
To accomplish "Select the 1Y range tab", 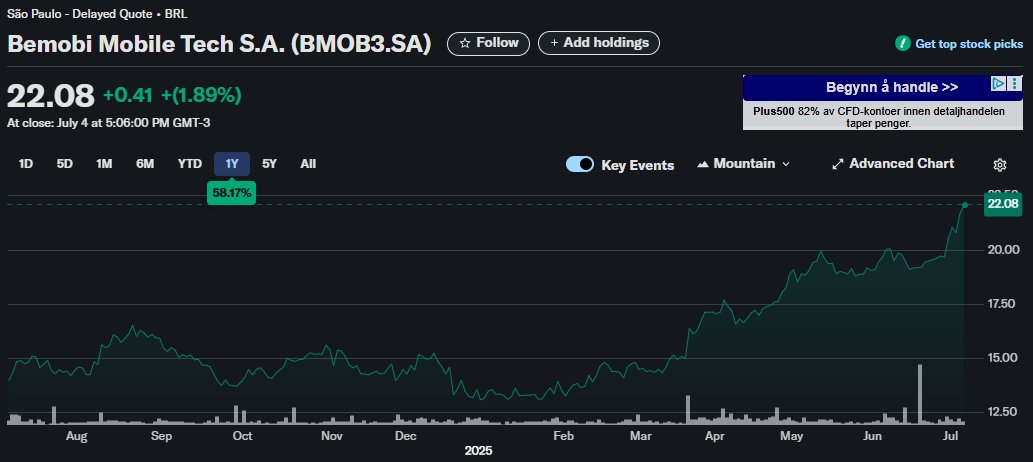I will point(232,163).
